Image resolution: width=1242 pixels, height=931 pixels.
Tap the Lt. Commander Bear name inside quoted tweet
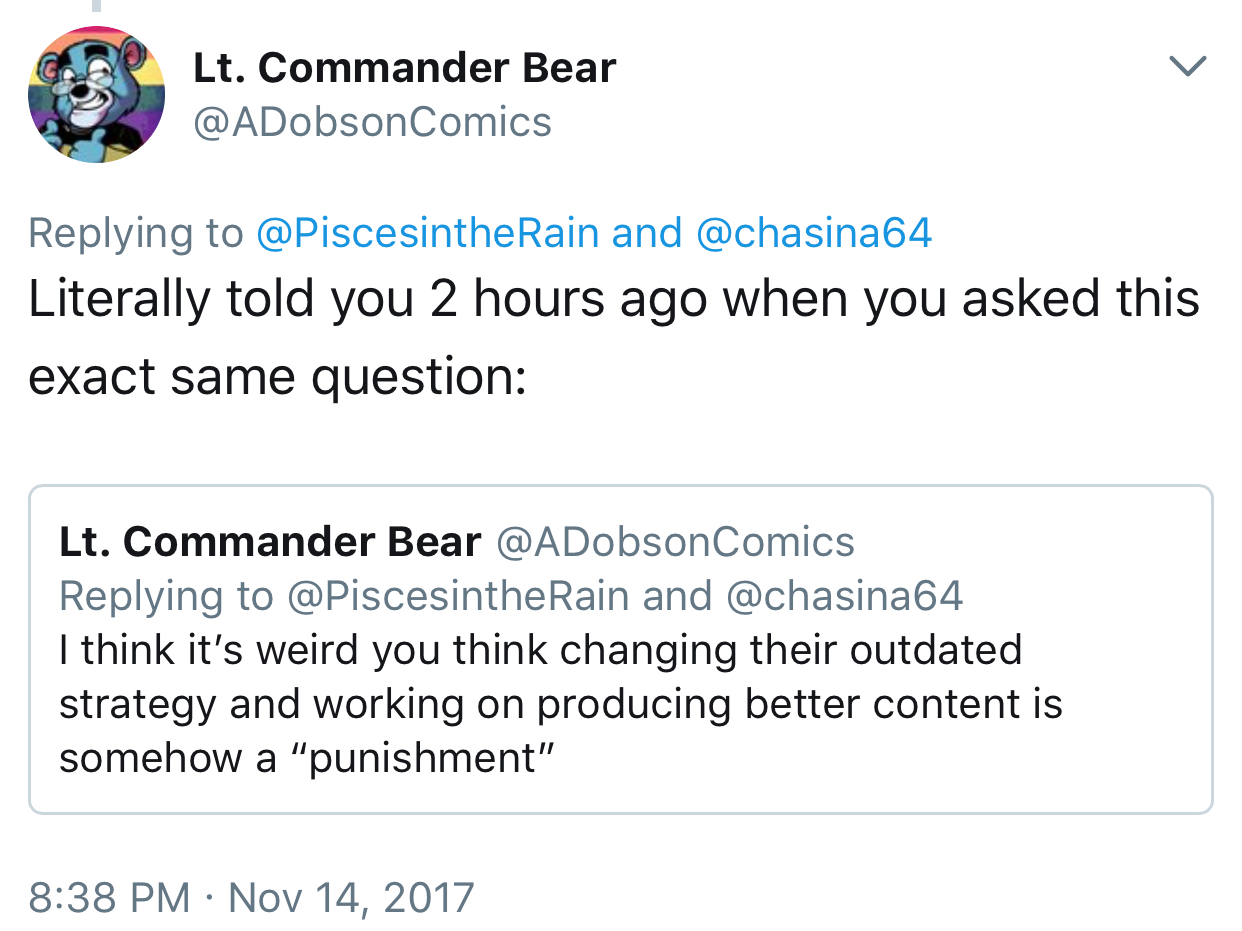[x=270, y=542]
